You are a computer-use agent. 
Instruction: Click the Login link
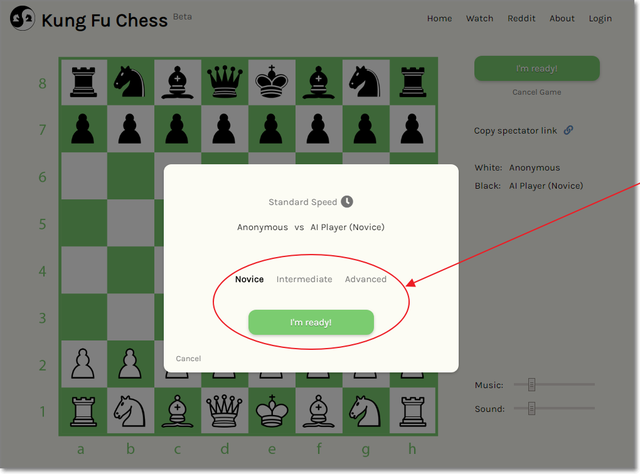point(600,18)
